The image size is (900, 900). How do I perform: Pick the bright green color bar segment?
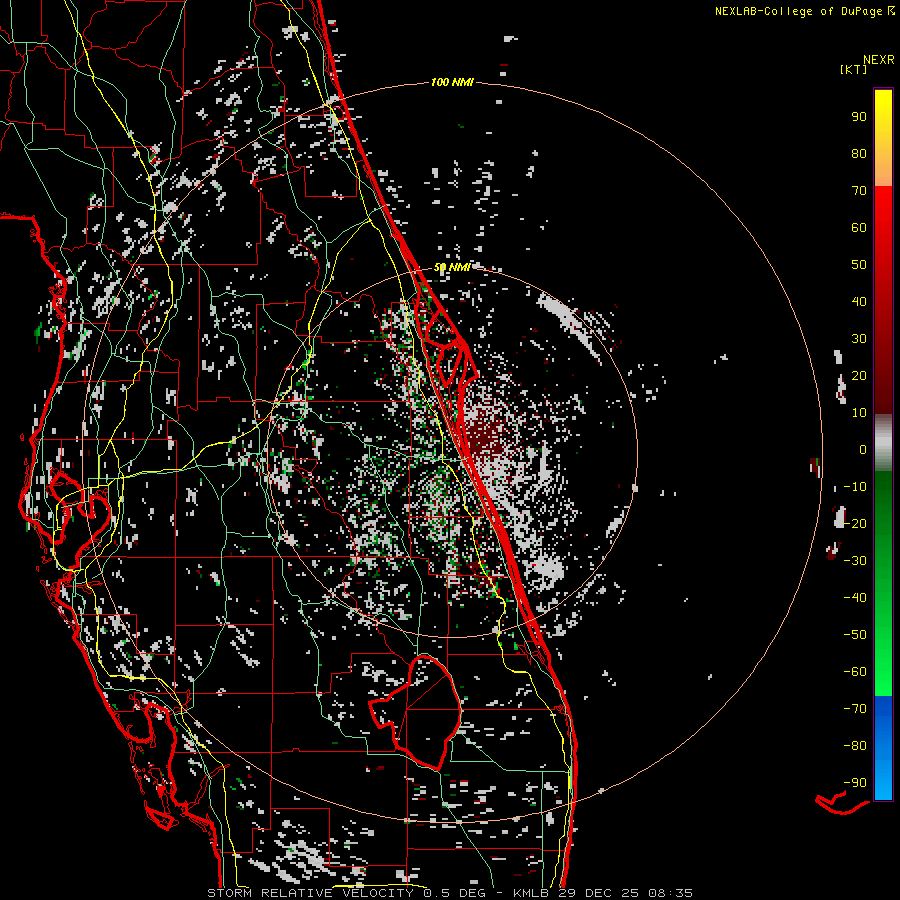[883, 640]
